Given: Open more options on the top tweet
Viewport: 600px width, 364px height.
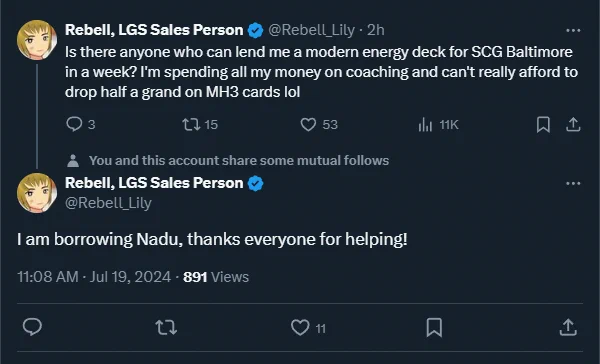Looking at the screenshot, I should pyautogui.click(x=573, y=30).
